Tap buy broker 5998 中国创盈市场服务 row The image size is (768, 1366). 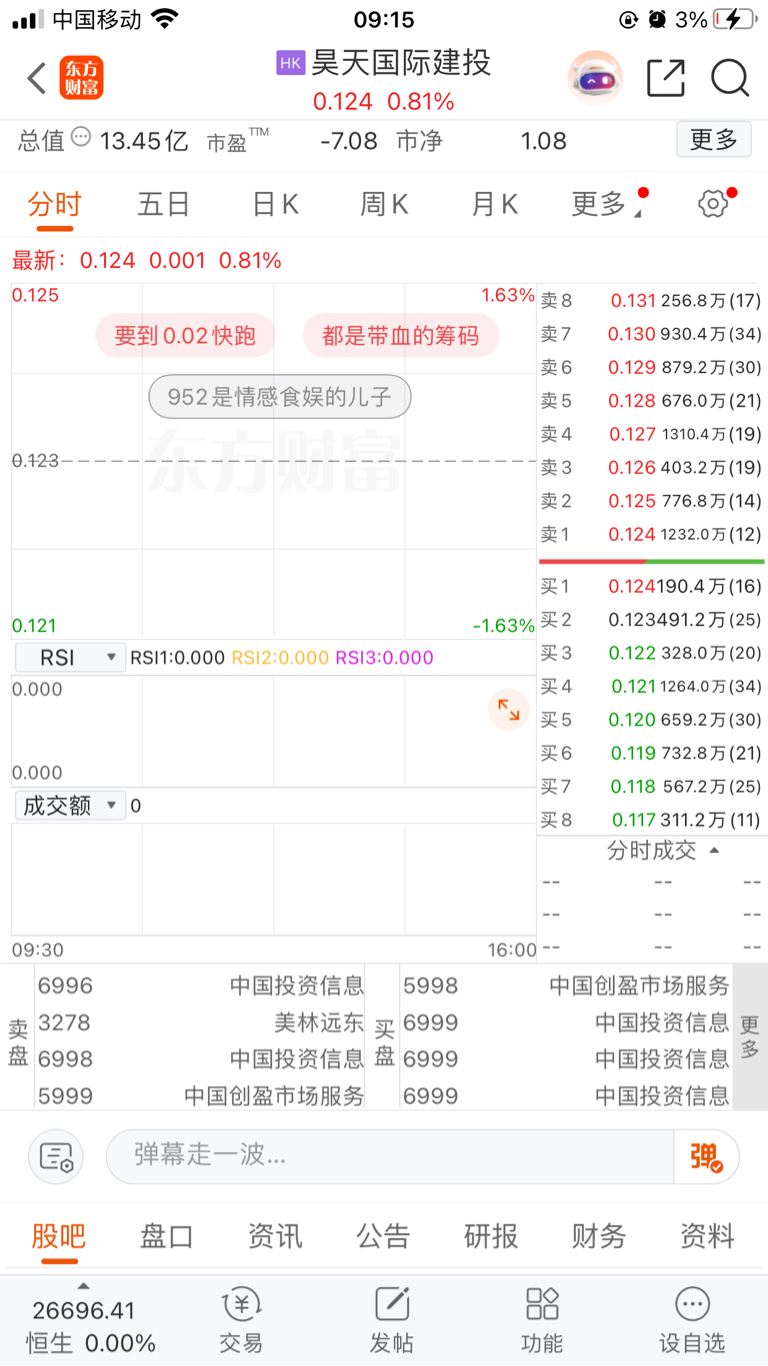566,986
